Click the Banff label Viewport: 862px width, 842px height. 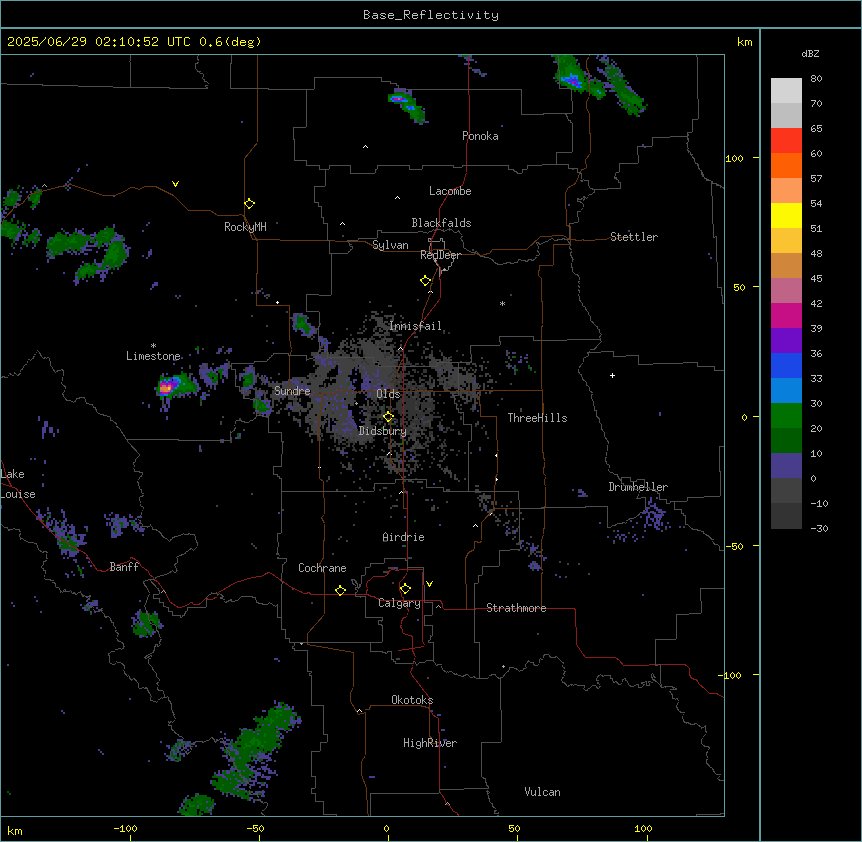tap(124, 567)
